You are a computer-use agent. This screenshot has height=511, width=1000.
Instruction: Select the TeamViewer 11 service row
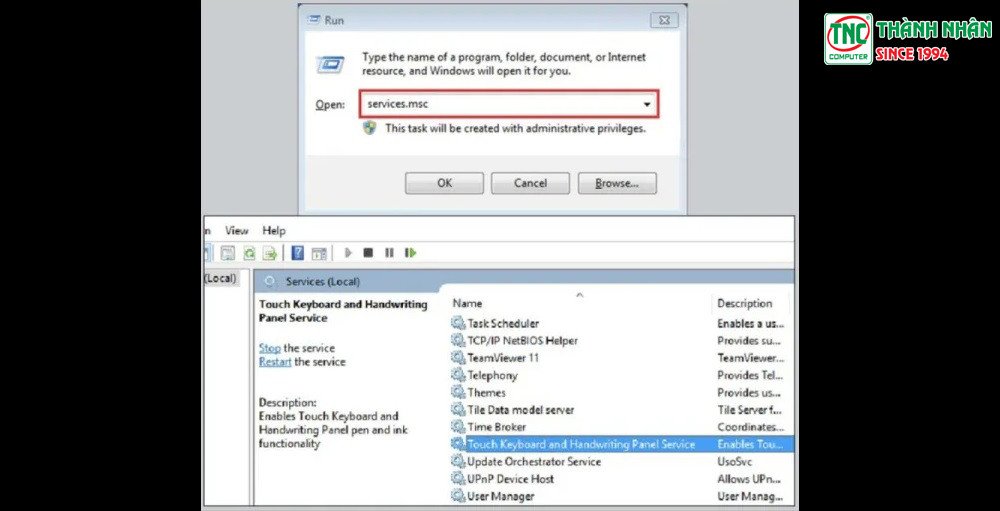(502, 358)
